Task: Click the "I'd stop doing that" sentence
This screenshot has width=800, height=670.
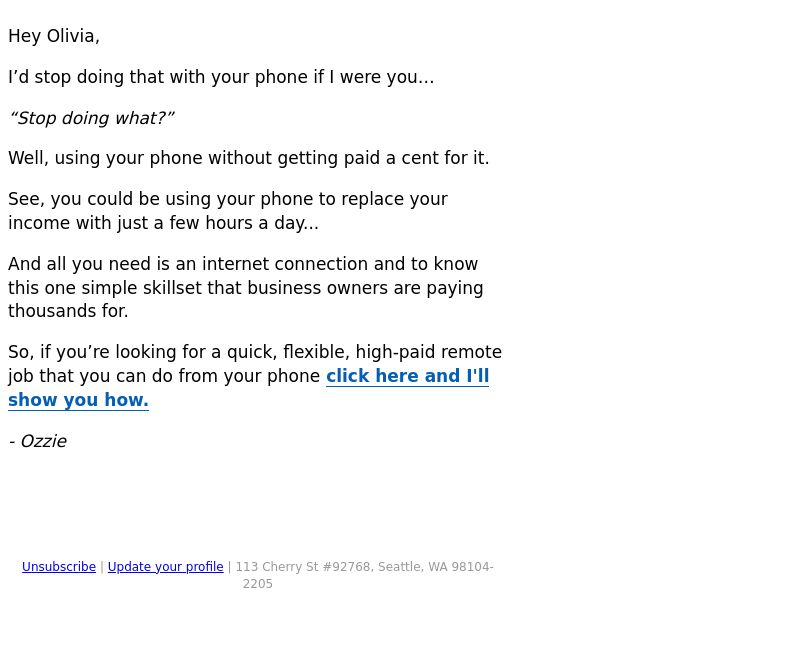Action: point(221,77)
